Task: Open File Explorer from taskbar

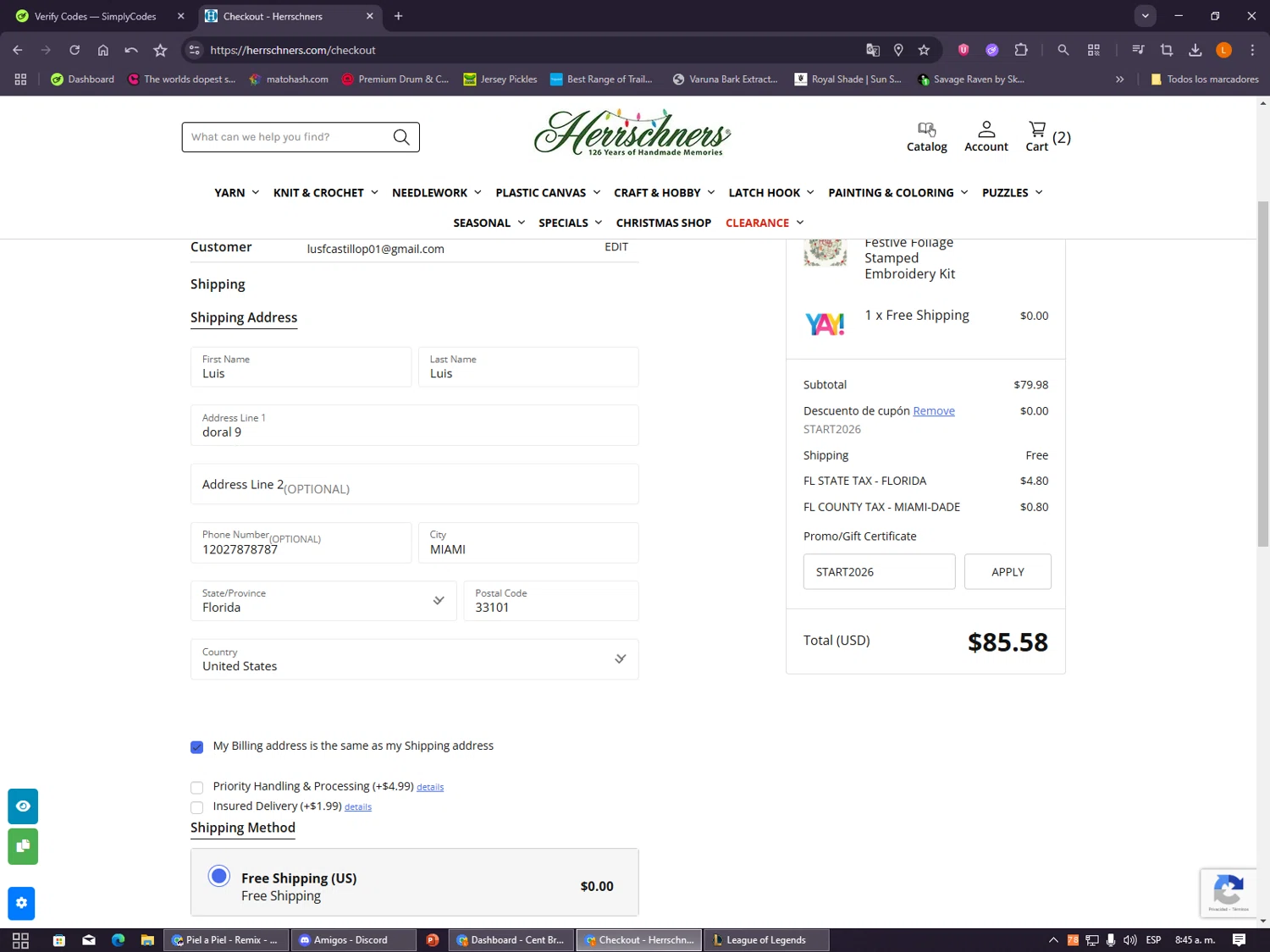Action: [147, 940]
